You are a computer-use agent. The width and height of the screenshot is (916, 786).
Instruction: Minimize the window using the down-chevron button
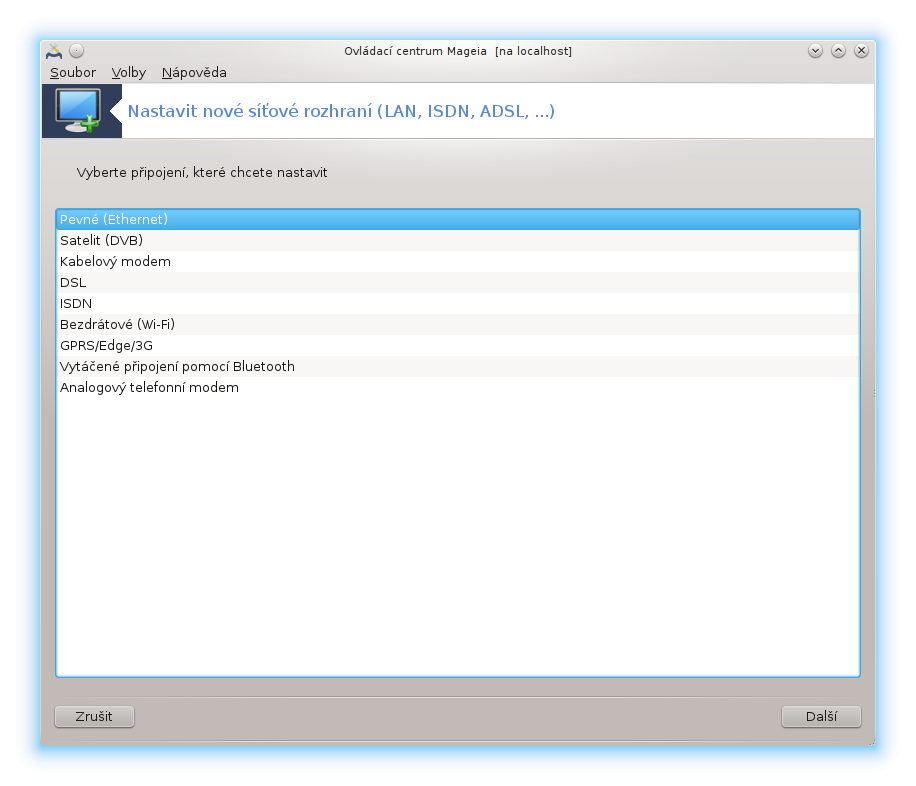tap(816, 51)
